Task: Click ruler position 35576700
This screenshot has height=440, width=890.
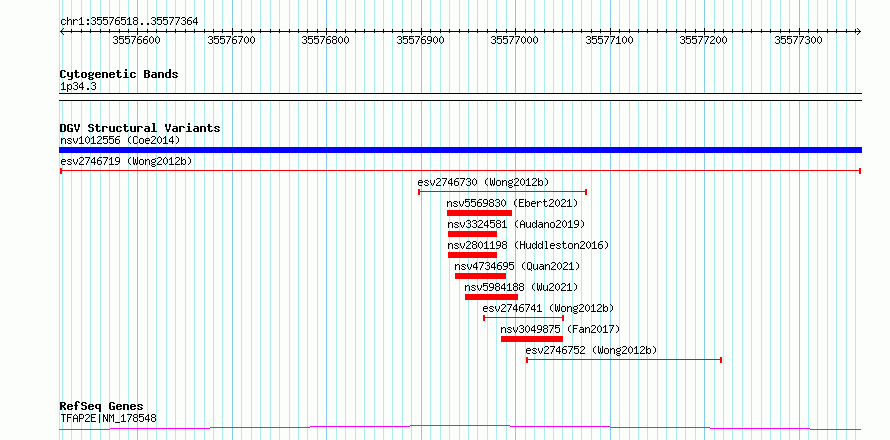Action: point(232,40)
